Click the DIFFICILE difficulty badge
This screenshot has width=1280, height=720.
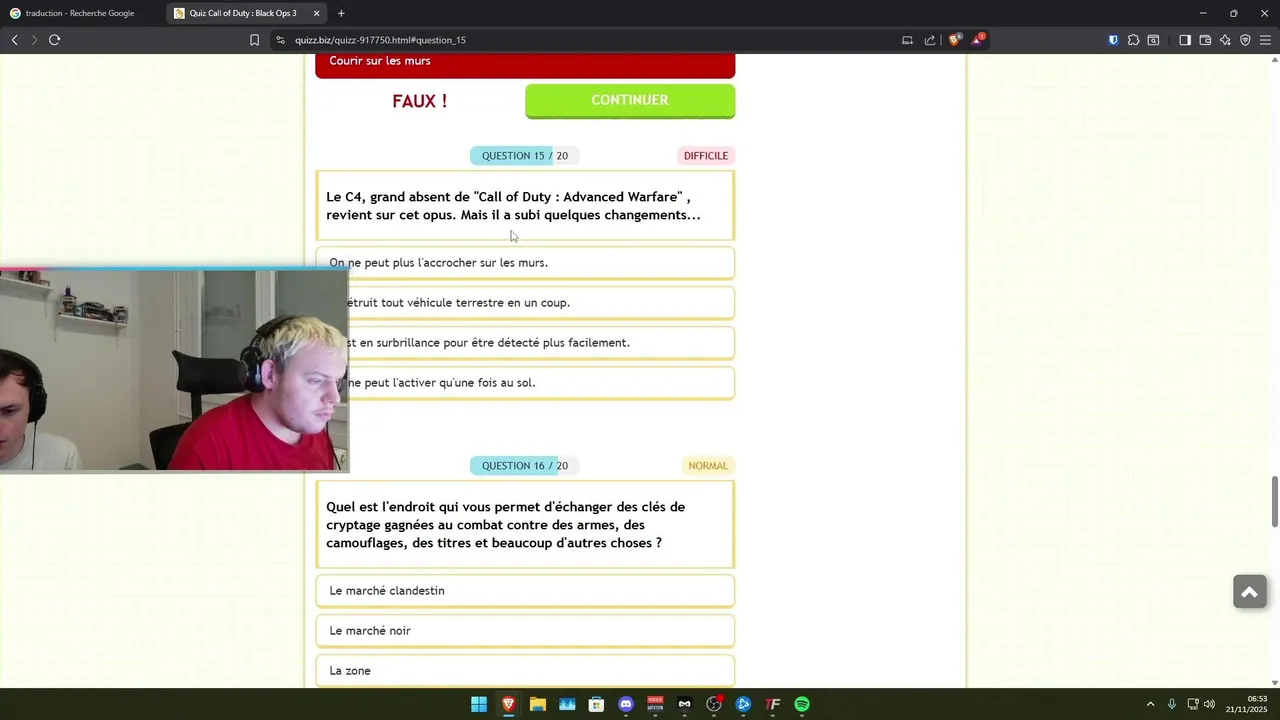point(706,156)
